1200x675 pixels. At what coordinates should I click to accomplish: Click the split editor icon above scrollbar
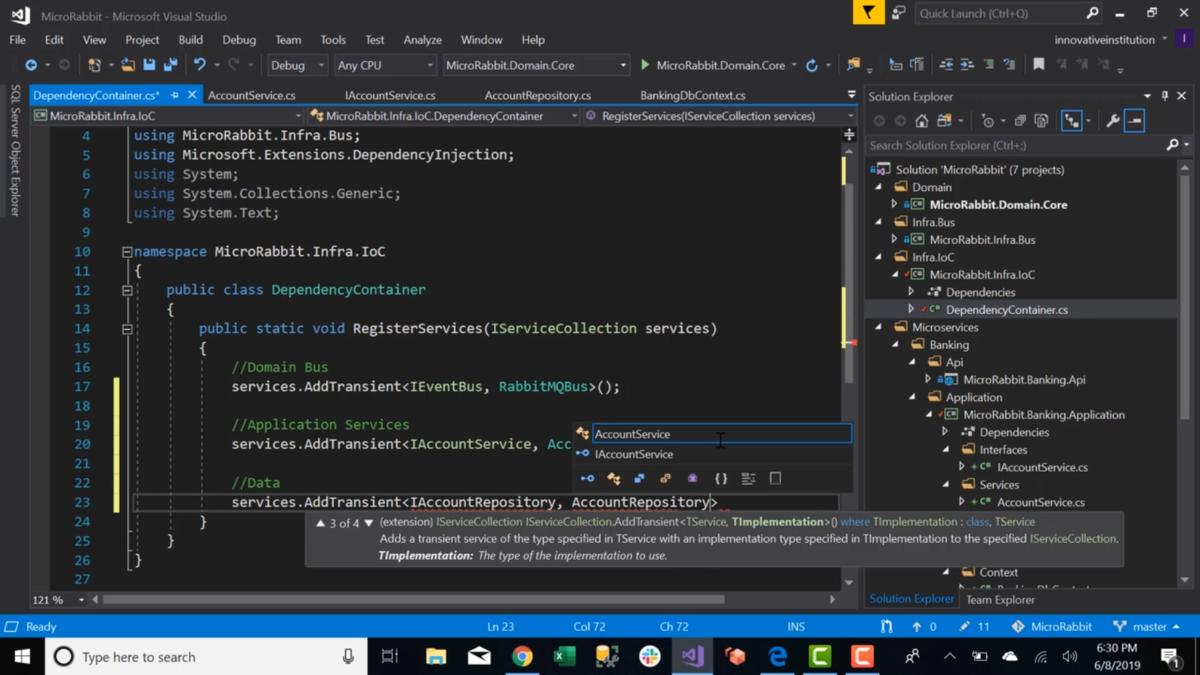pos(849,134)
